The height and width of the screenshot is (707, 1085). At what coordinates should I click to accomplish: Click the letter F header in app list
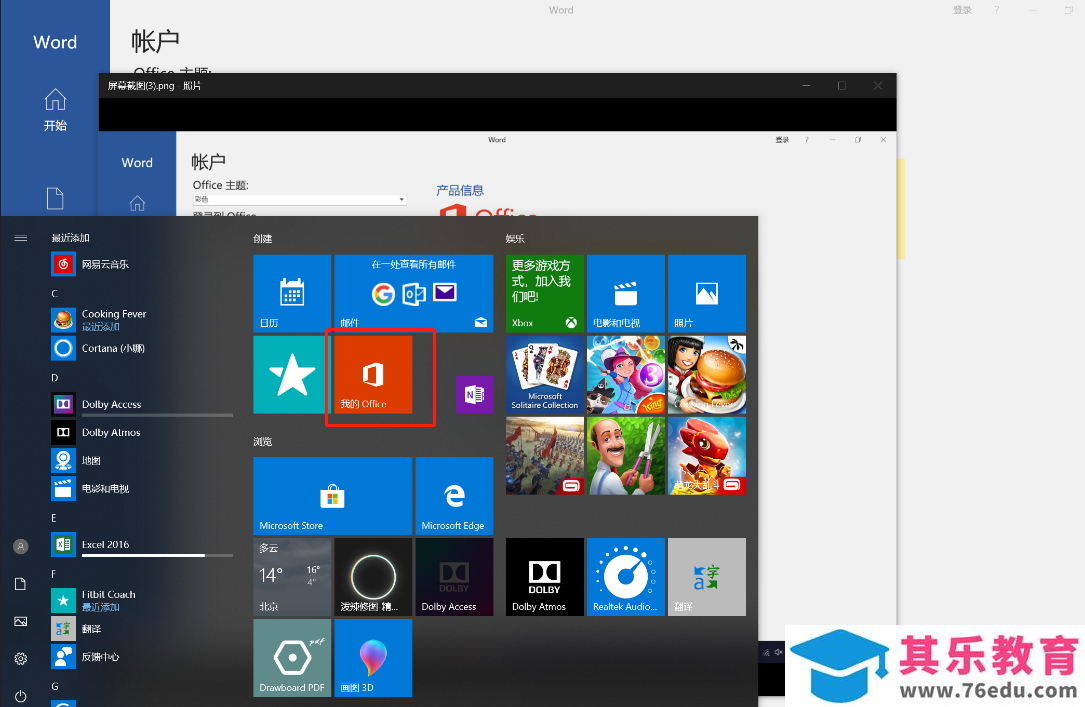tap(54, 574)
